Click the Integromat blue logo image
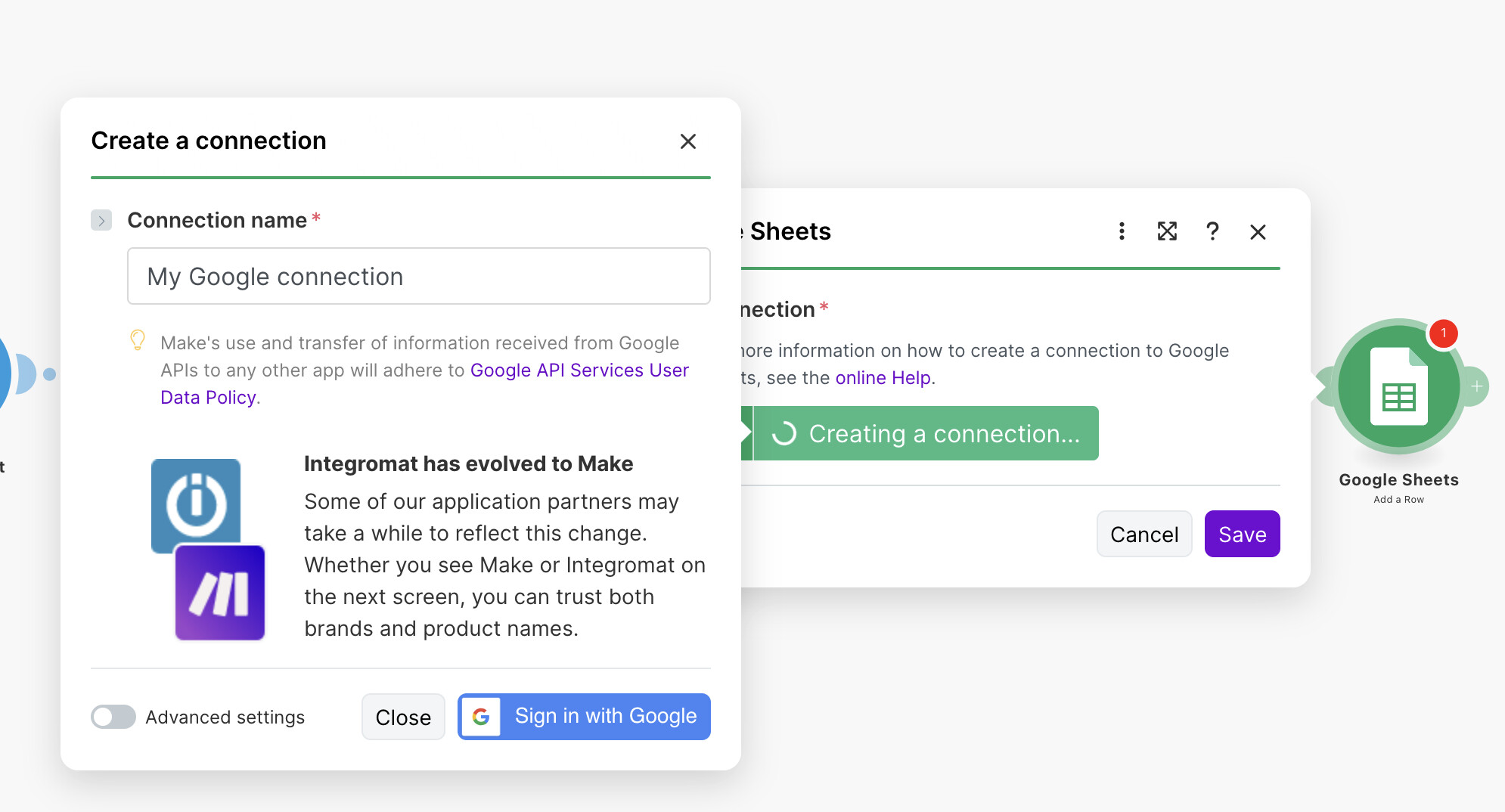 pos(196,503)
